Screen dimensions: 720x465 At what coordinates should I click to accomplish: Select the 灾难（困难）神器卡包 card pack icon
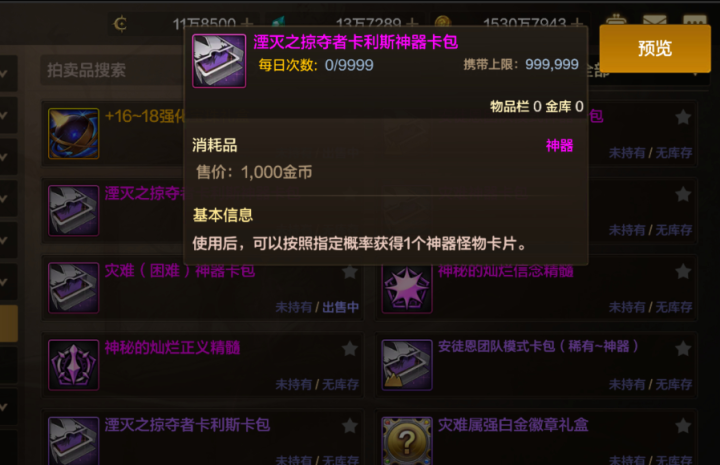(x=73, y=288)
